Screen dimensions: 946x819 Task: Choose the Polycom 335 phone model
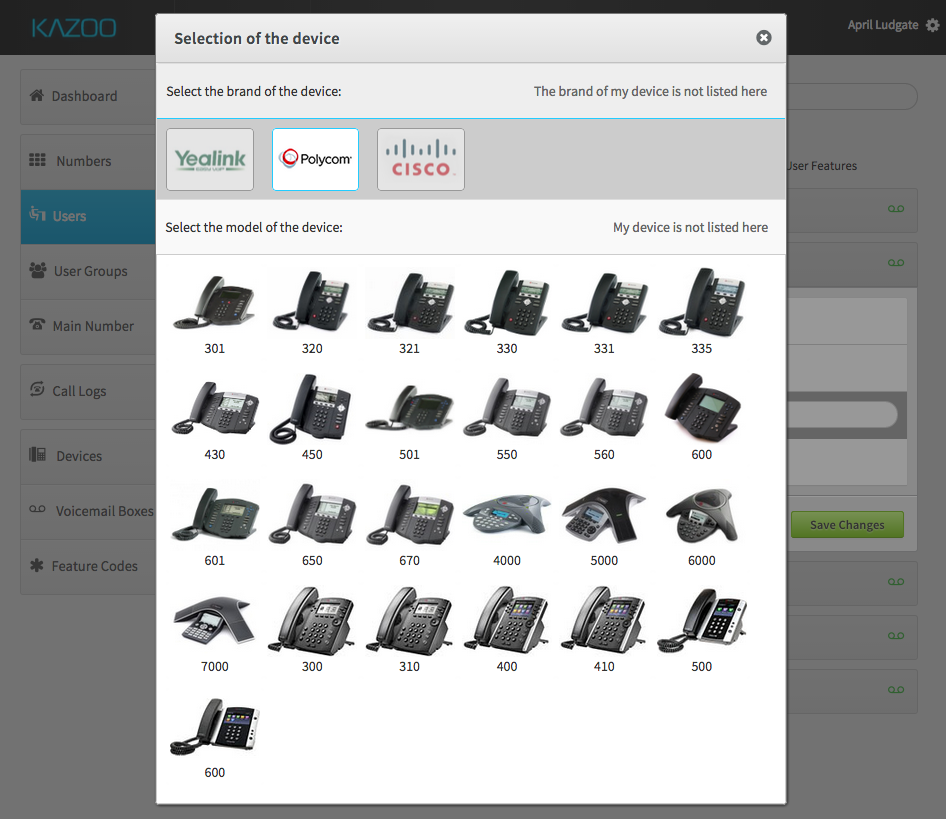(x=702, y=313)
